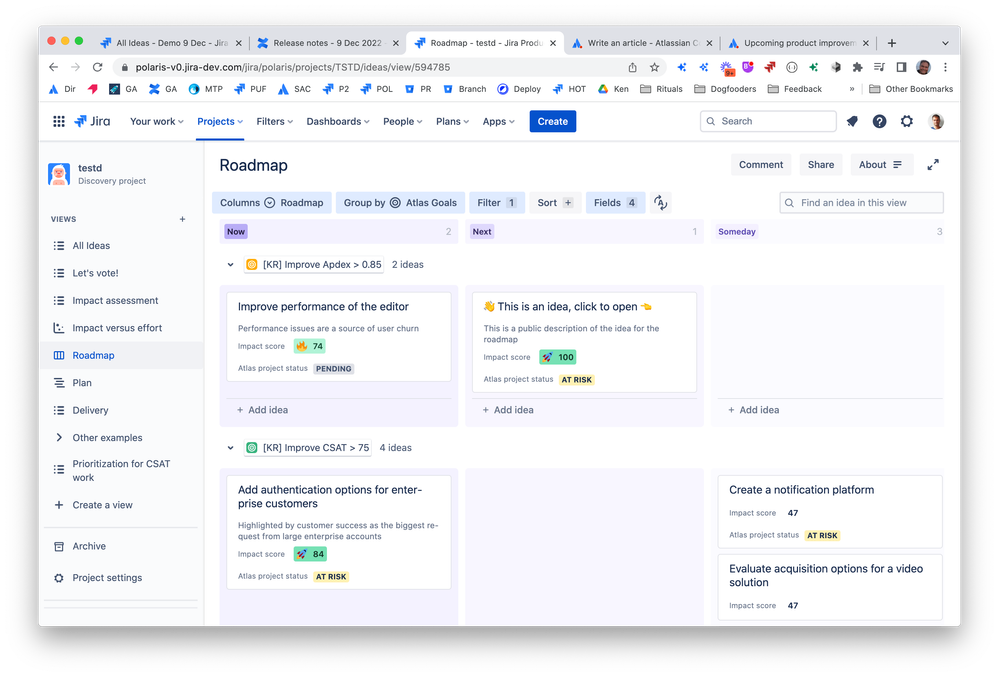This screenshot has width=999, height=677.
Task: Click the Share button
Action: [x=821, y=164]
